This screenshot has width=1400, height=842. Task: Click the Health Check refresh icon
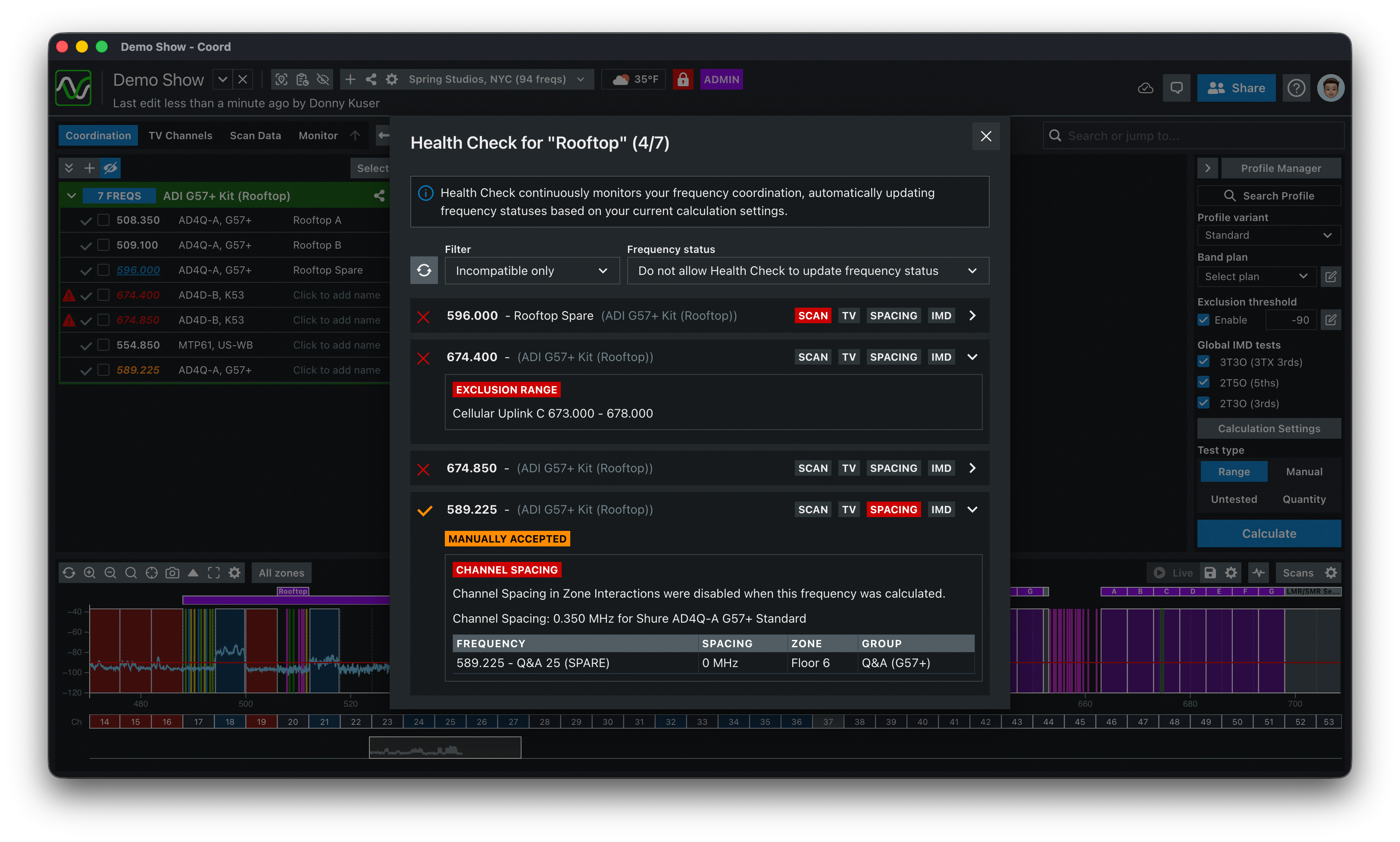pyautogui.click(x=424, y=271)
